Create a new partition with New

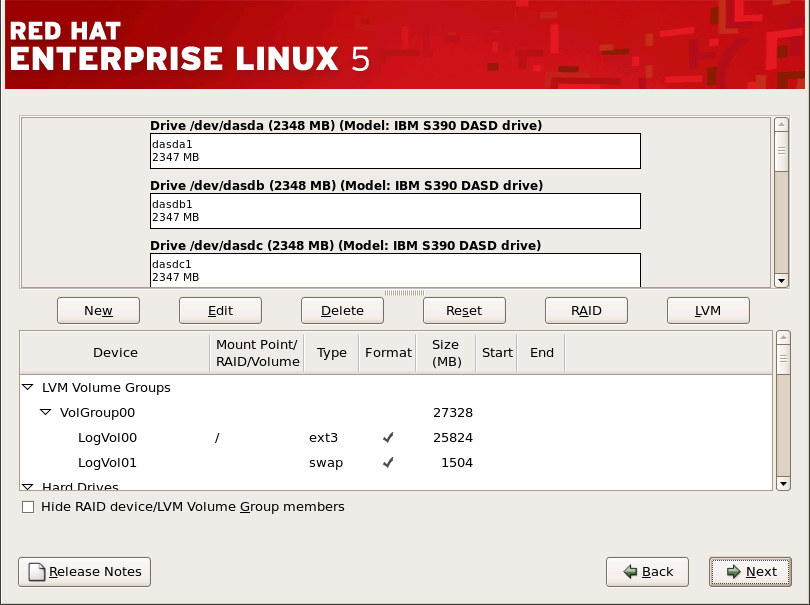pos(97,310)
